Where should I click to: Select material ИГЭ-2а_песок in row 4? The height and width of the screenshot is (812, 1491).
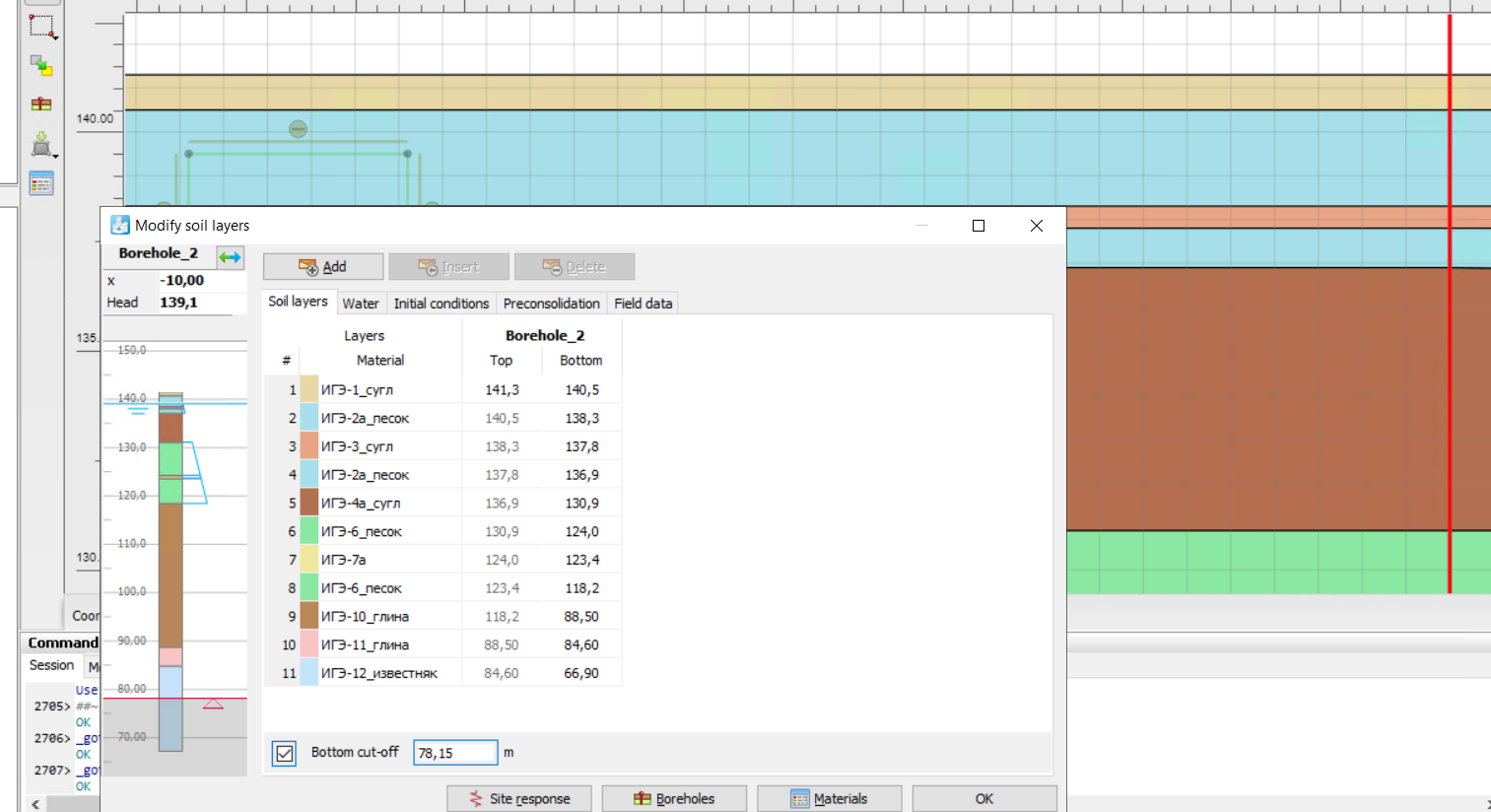coord(365,475)
